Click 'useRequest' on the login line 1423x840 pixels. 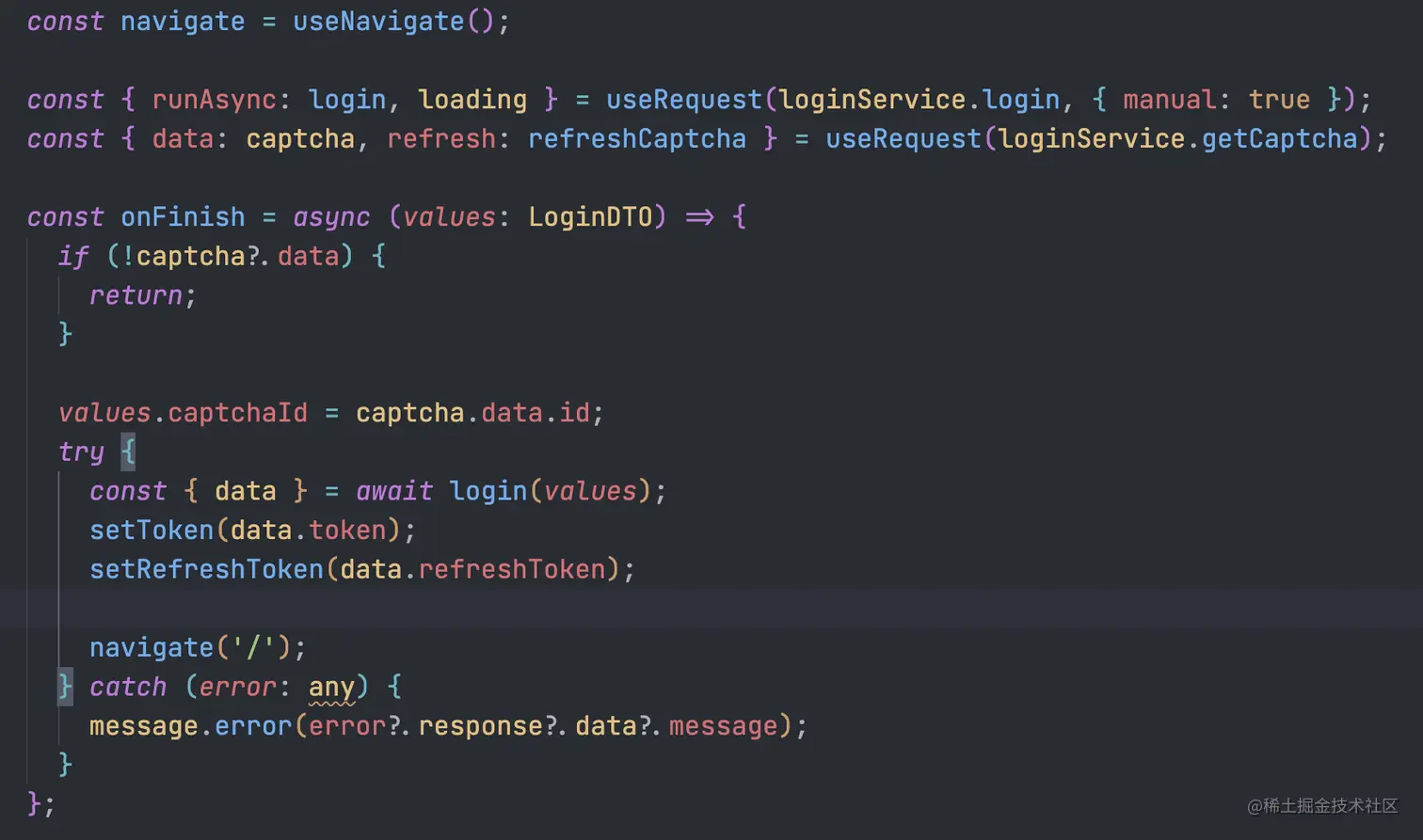pos(684,100)
